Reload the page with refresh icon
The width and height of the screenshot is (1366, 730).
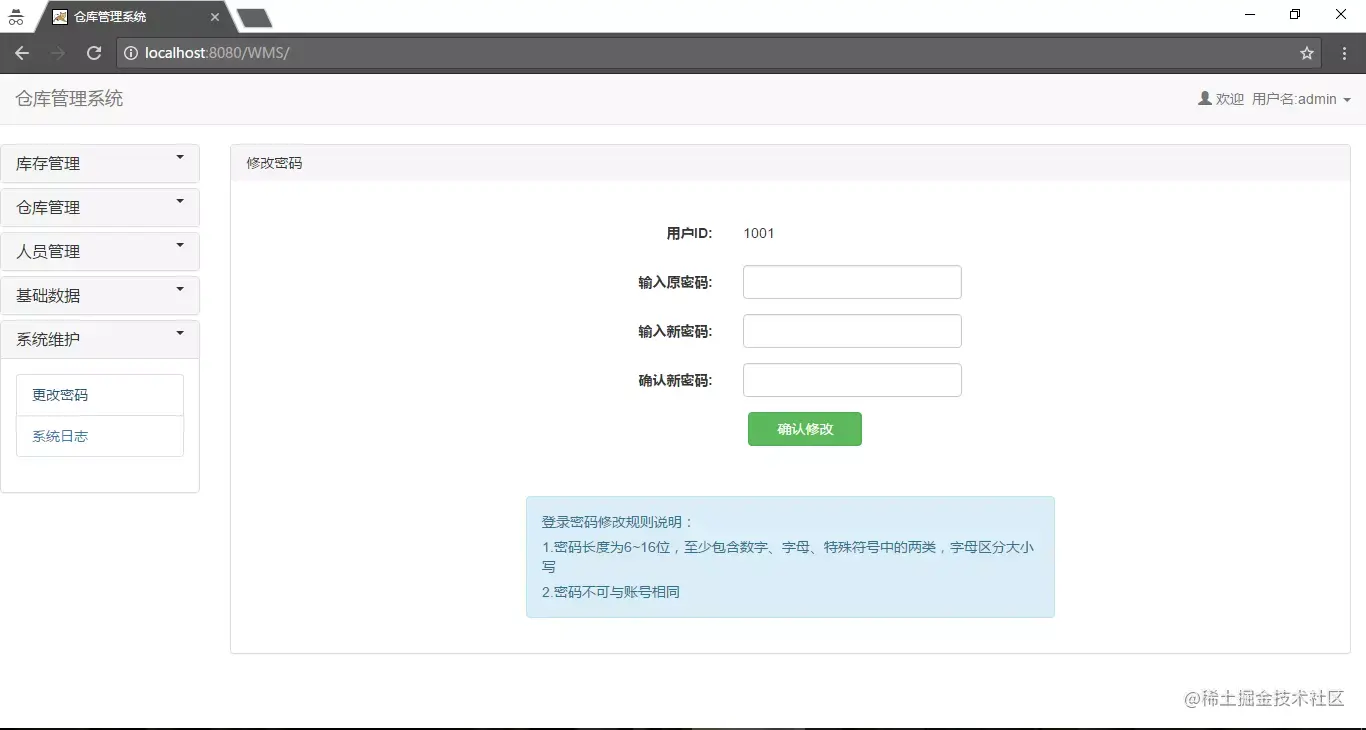[x=94, y=53]
